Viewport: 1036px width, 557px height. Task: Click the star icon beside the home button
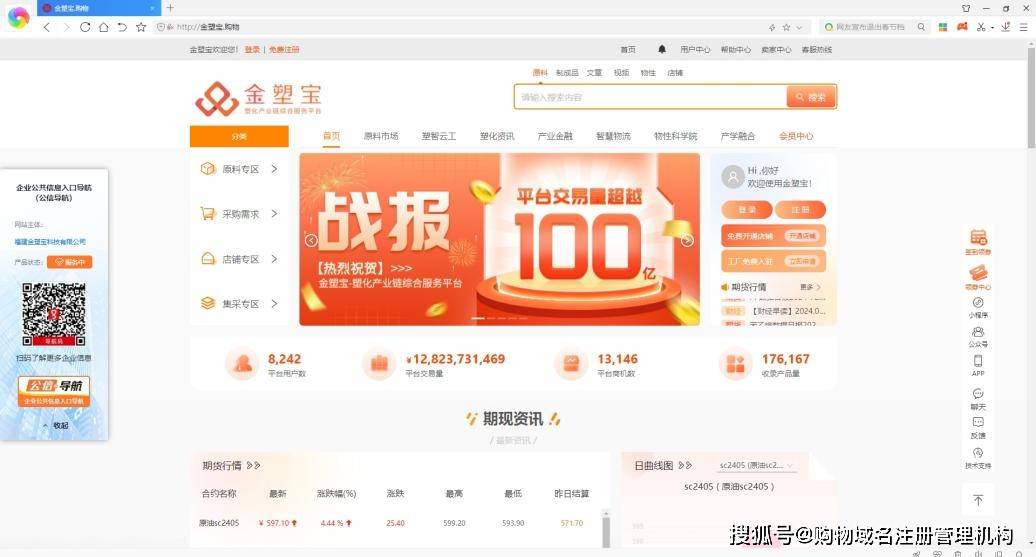tap(141, 27)
